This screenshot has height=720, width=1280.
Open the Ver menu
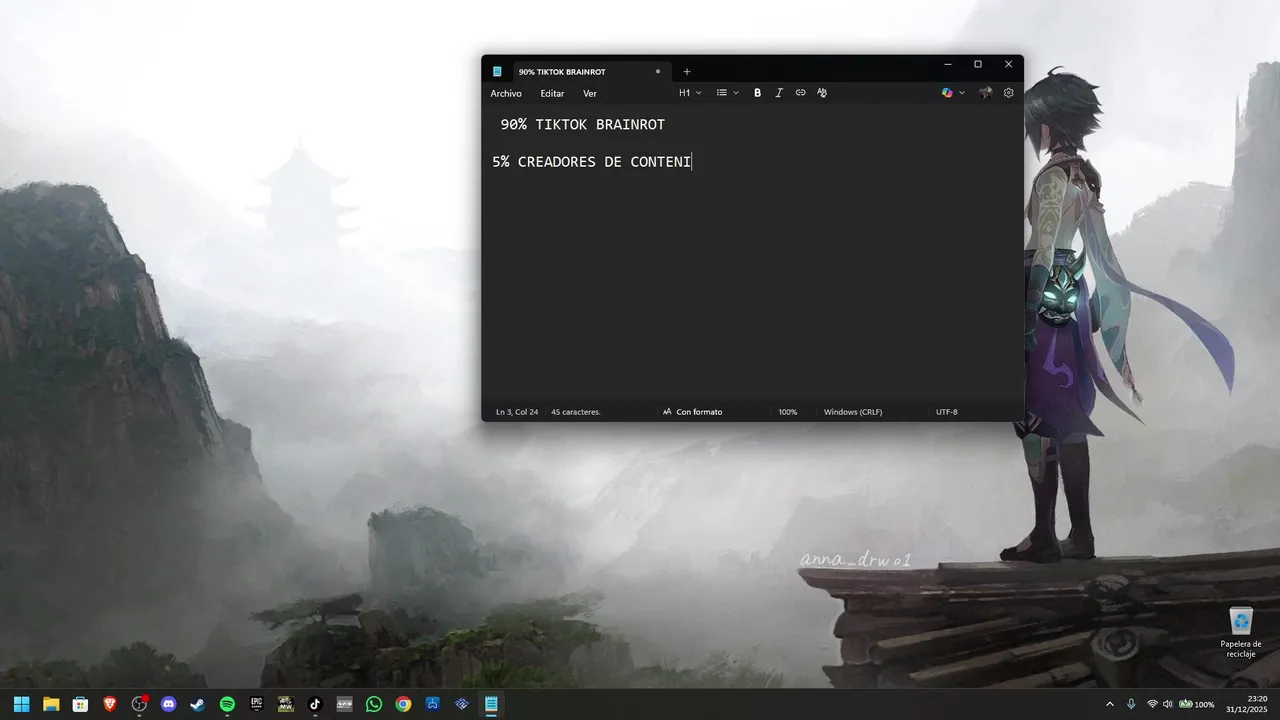590,93
